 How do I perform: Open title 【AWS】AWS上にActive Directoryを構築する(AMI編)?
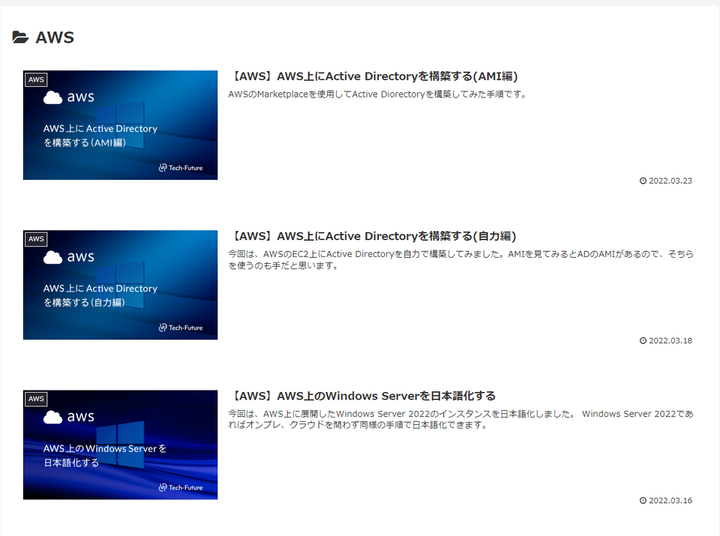(x=374, y=76)
